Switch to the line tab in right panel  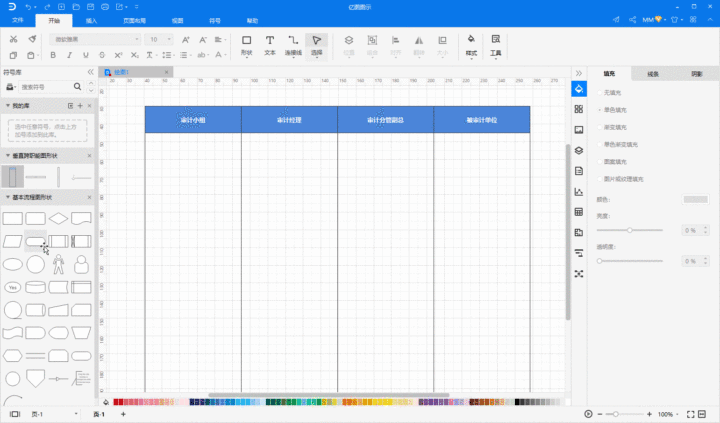pos(653,73)
